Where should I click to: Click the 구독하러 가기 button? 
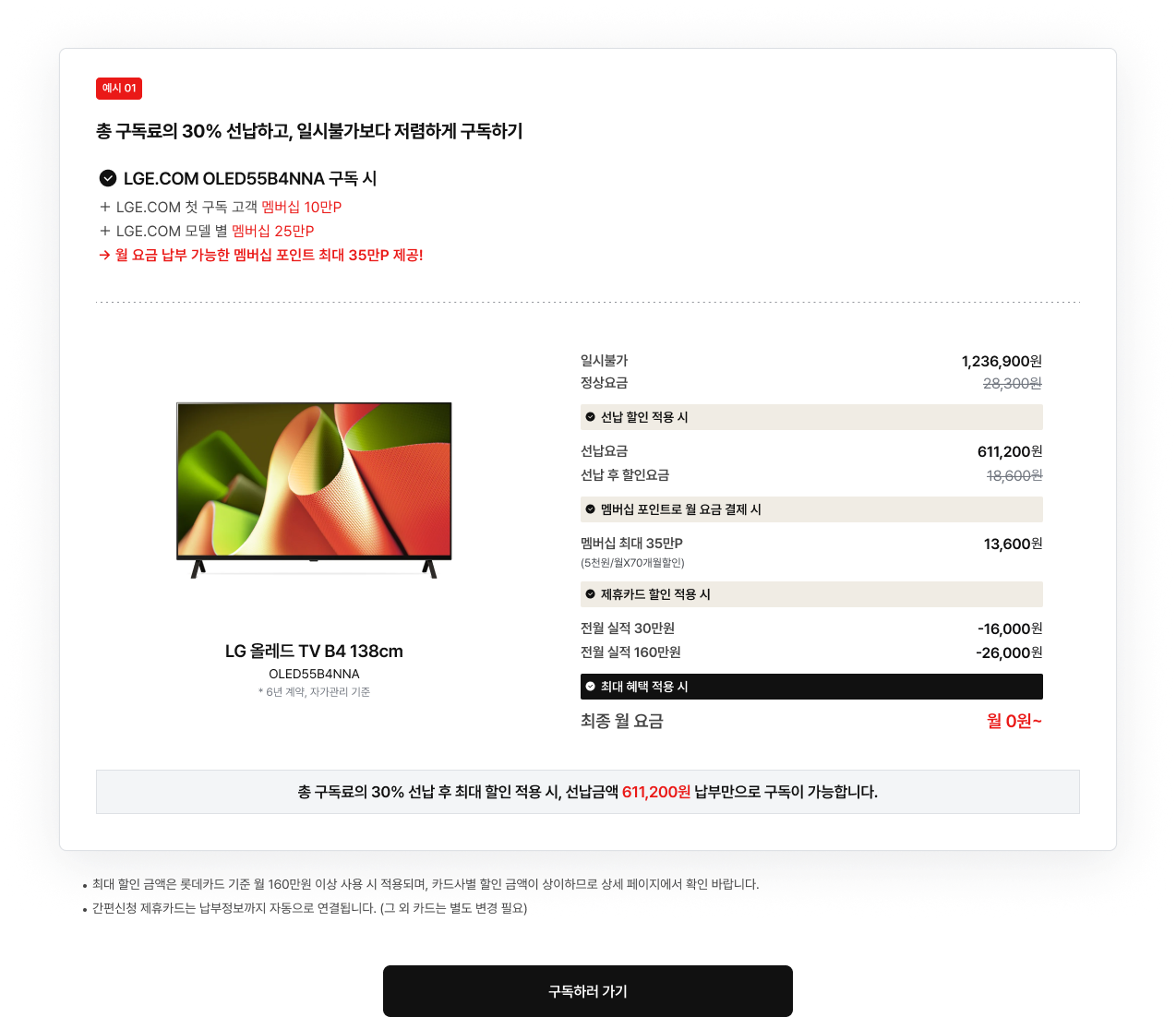[x=588, y=991]
